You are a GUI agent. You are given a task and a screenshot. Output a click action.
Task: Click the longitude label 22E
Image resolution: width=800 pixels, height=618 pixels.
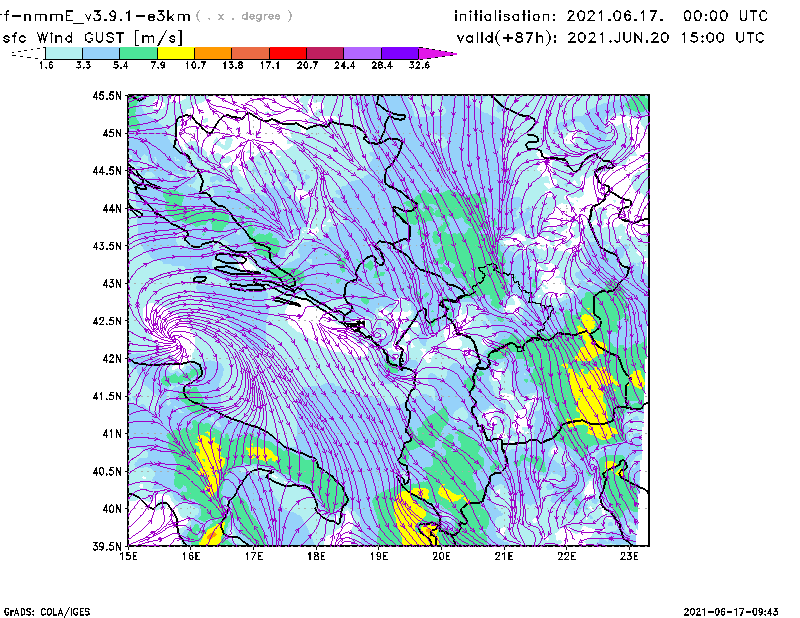click(567, 556)
